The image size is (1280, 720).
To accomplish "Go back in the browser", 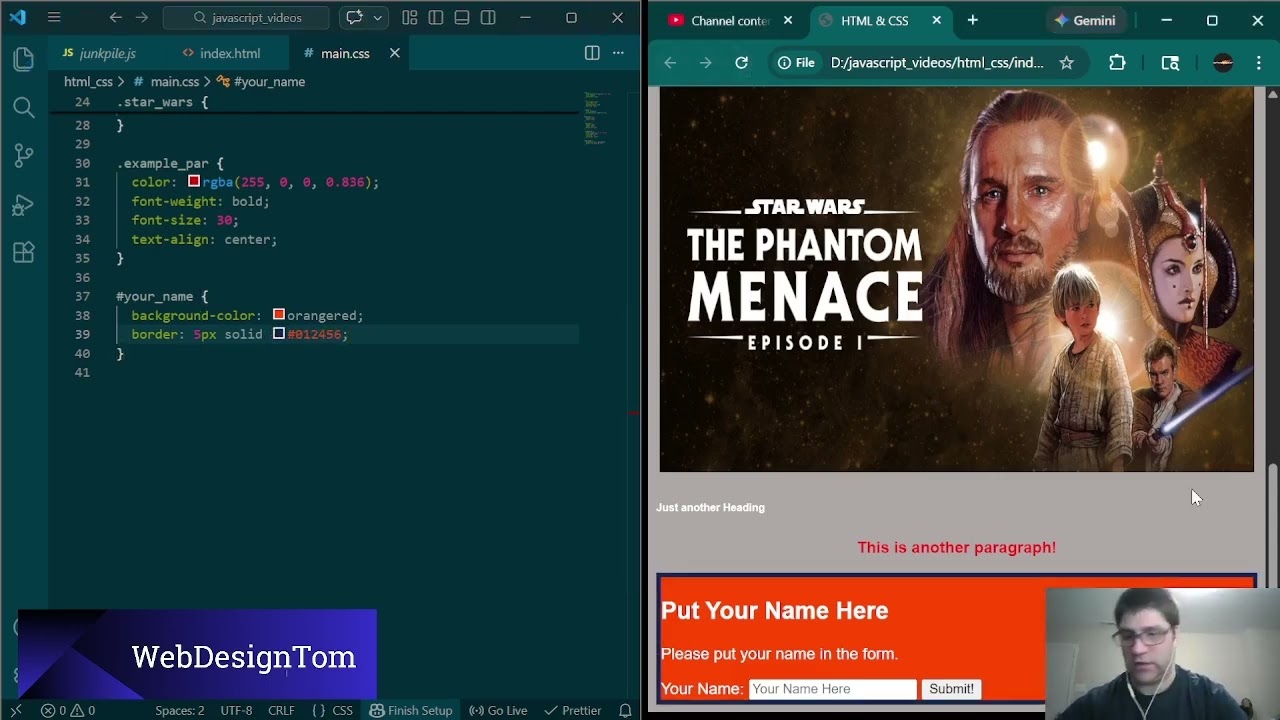I will coord(670,63).
